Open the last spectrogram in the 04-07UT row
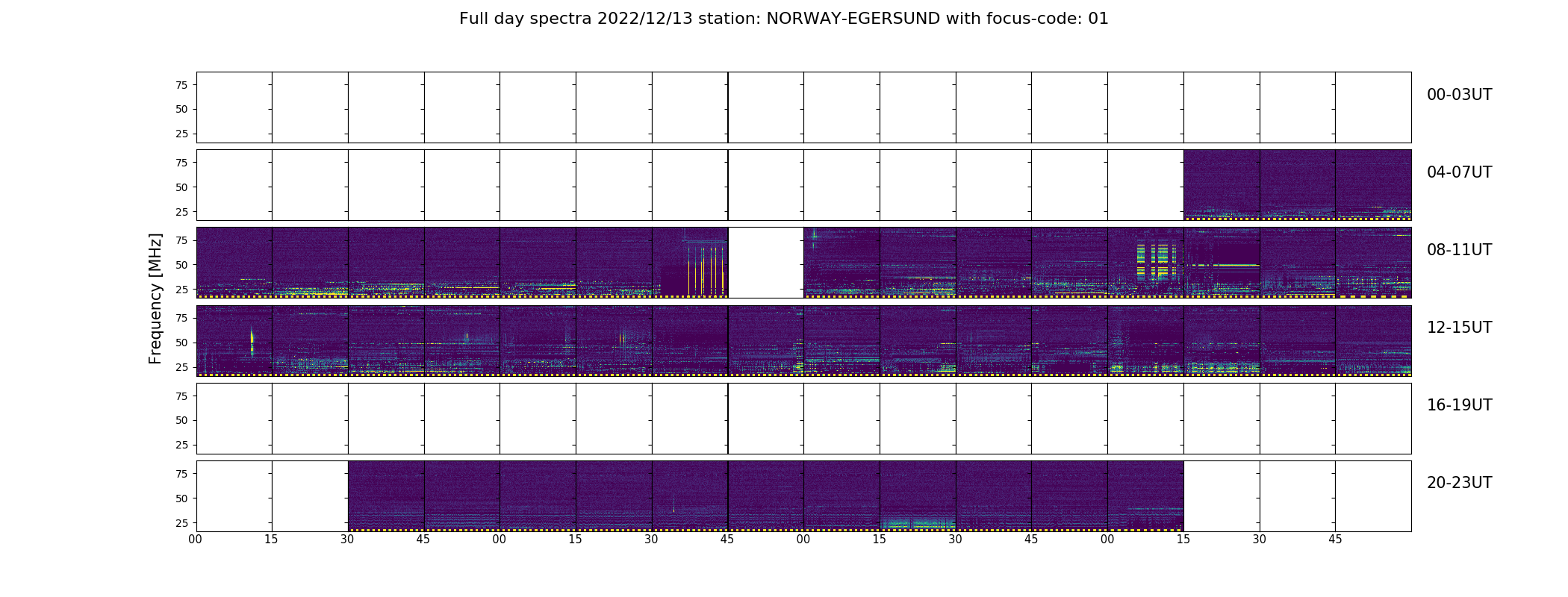The height and width of the screenshot is (597, 1568). click(1373, 185)
